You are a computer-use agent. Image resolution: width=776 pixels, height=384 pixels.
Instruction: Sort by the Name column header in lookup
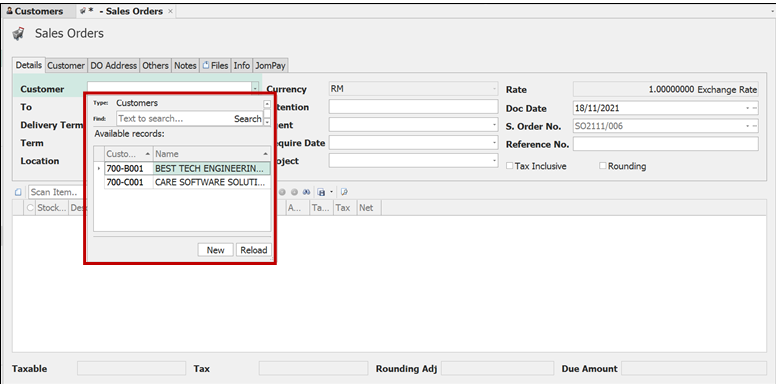(x=212, y=154)
